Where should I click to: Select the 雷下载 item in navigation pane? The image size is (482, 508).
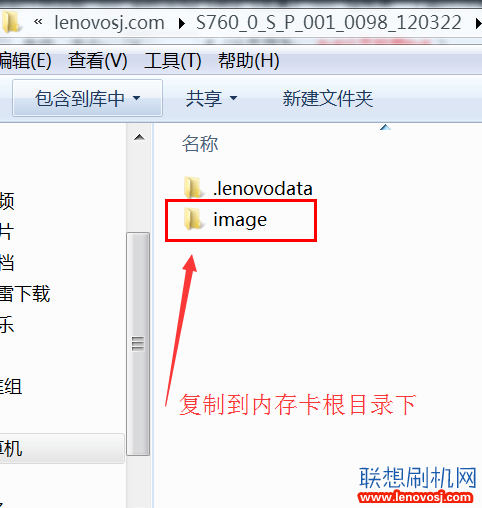pyautogui.click(x=25, y=293)
